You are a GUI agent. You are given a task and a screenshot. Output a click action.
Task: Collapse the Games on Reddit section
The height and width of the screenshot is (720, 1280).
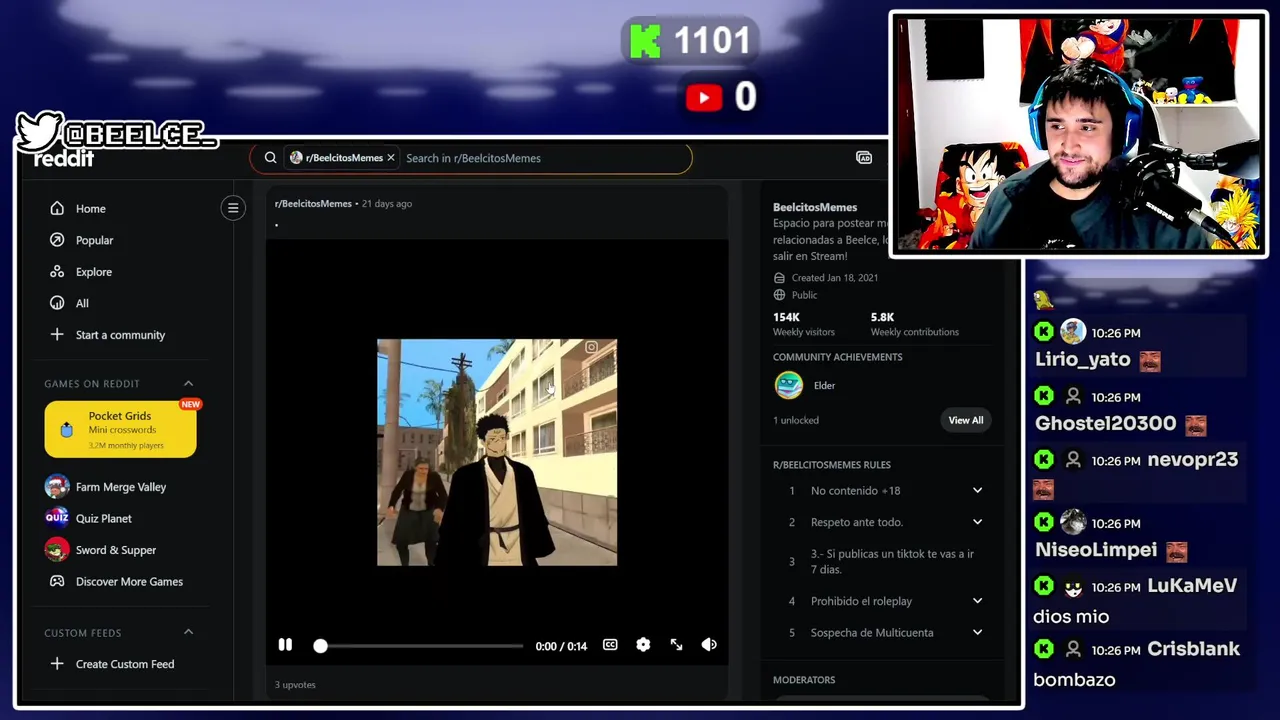click(x=188, y=383)
